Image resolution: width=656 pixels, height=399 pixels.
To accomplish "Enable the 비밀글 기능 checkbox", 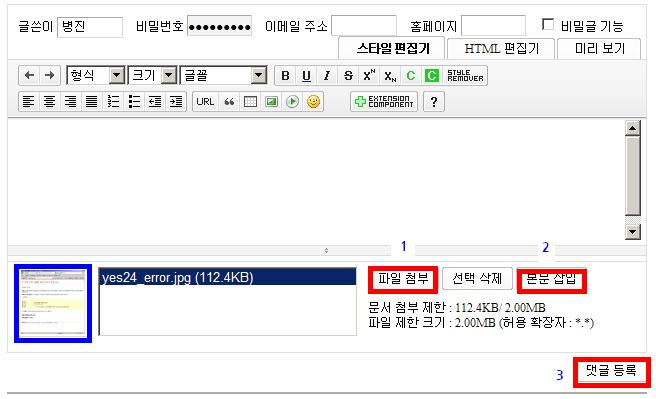I will tap(548, 24).
